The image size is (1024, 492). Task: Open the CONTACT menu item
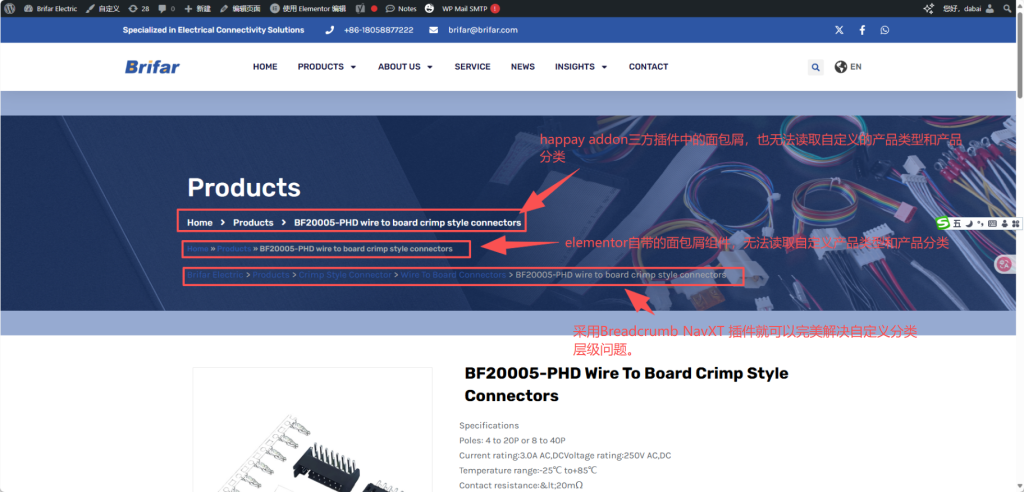[x=648, y=67]
